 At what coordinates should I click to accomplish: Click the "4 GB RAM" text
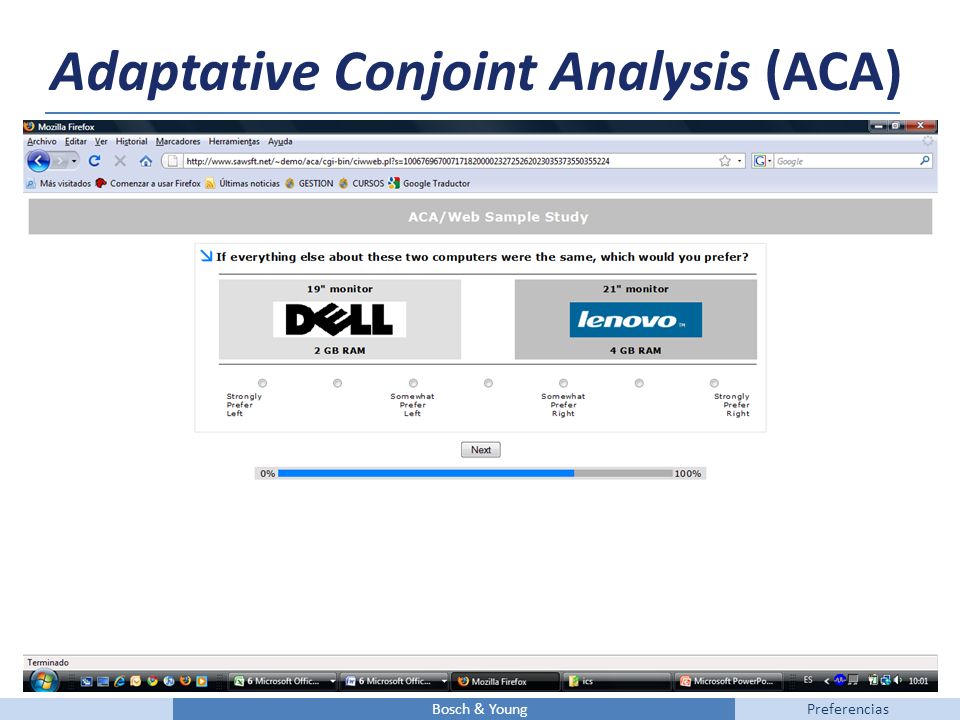tap(636, 351)
